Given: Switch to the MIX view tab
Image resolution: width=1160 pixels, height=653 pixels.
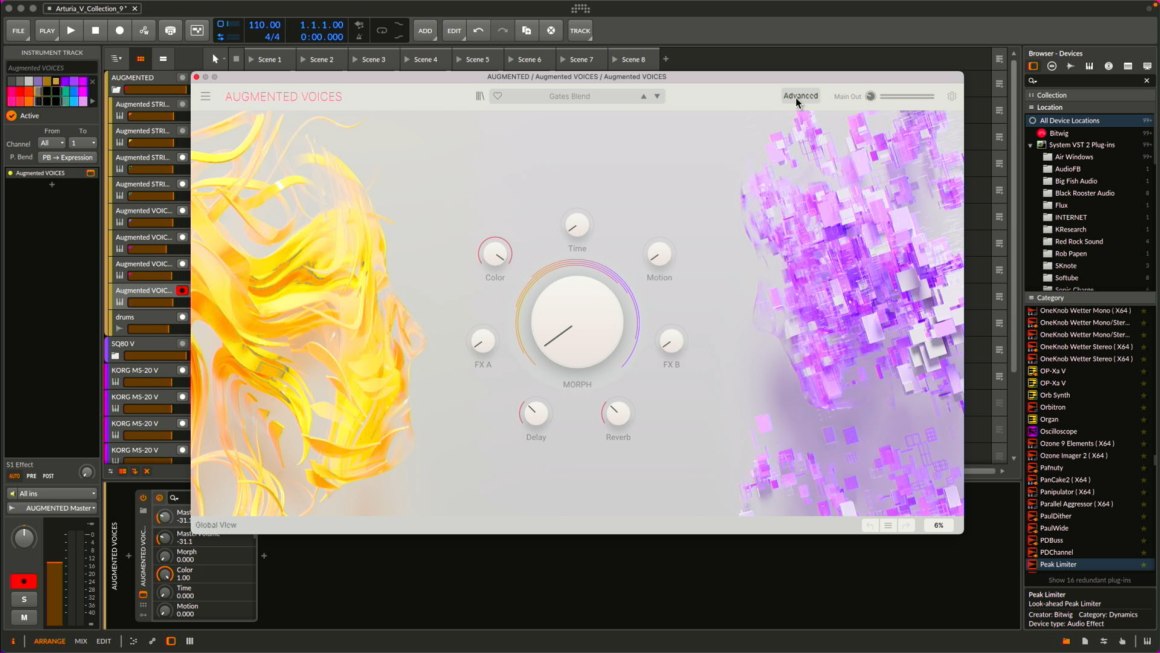Looking at the screenshot, I should coord(81,641).
